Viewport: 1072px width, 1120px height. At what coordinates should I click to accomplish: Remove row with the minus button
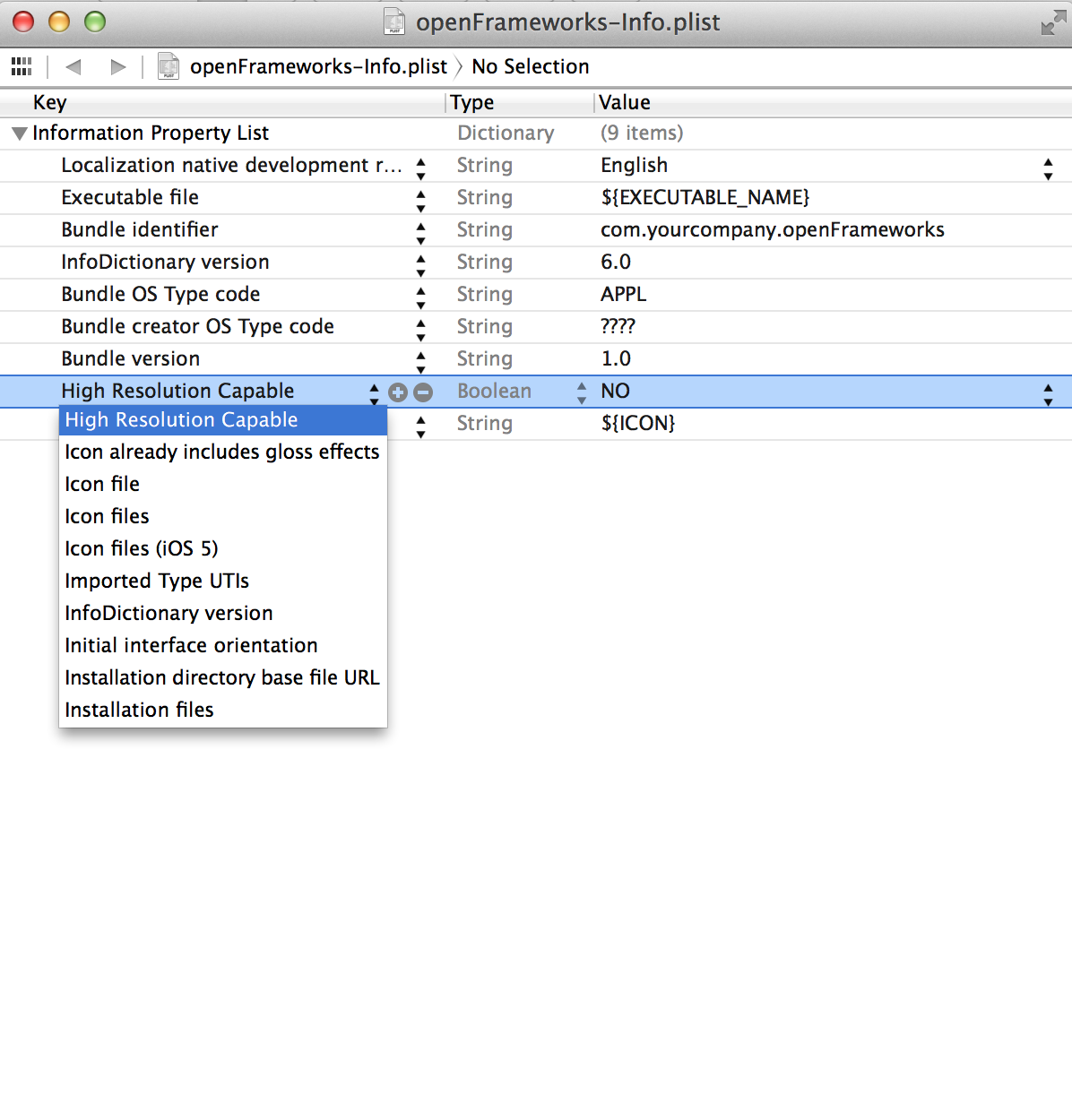(x=423, y=392)
